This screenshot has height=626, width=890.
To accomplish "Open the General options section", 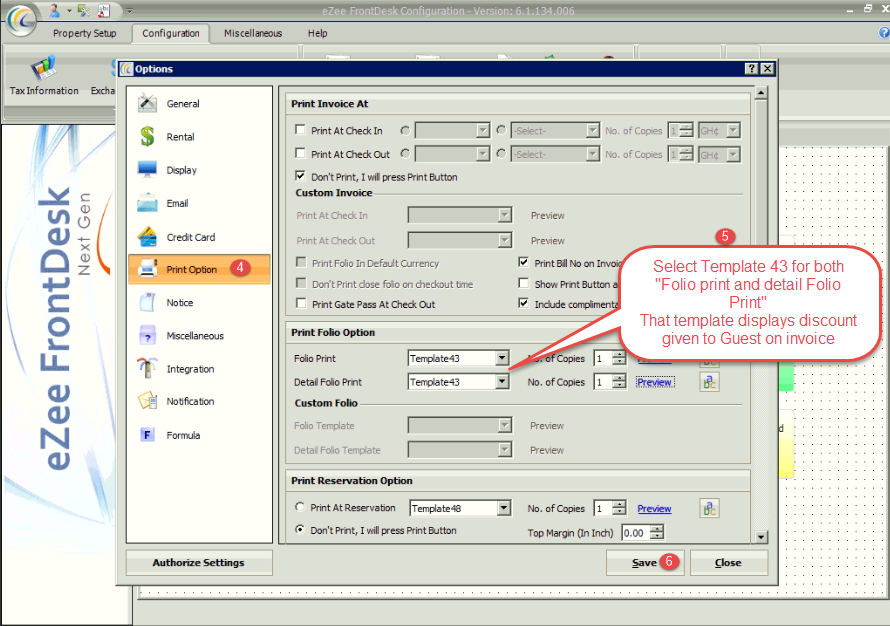I will pos(182,104).
